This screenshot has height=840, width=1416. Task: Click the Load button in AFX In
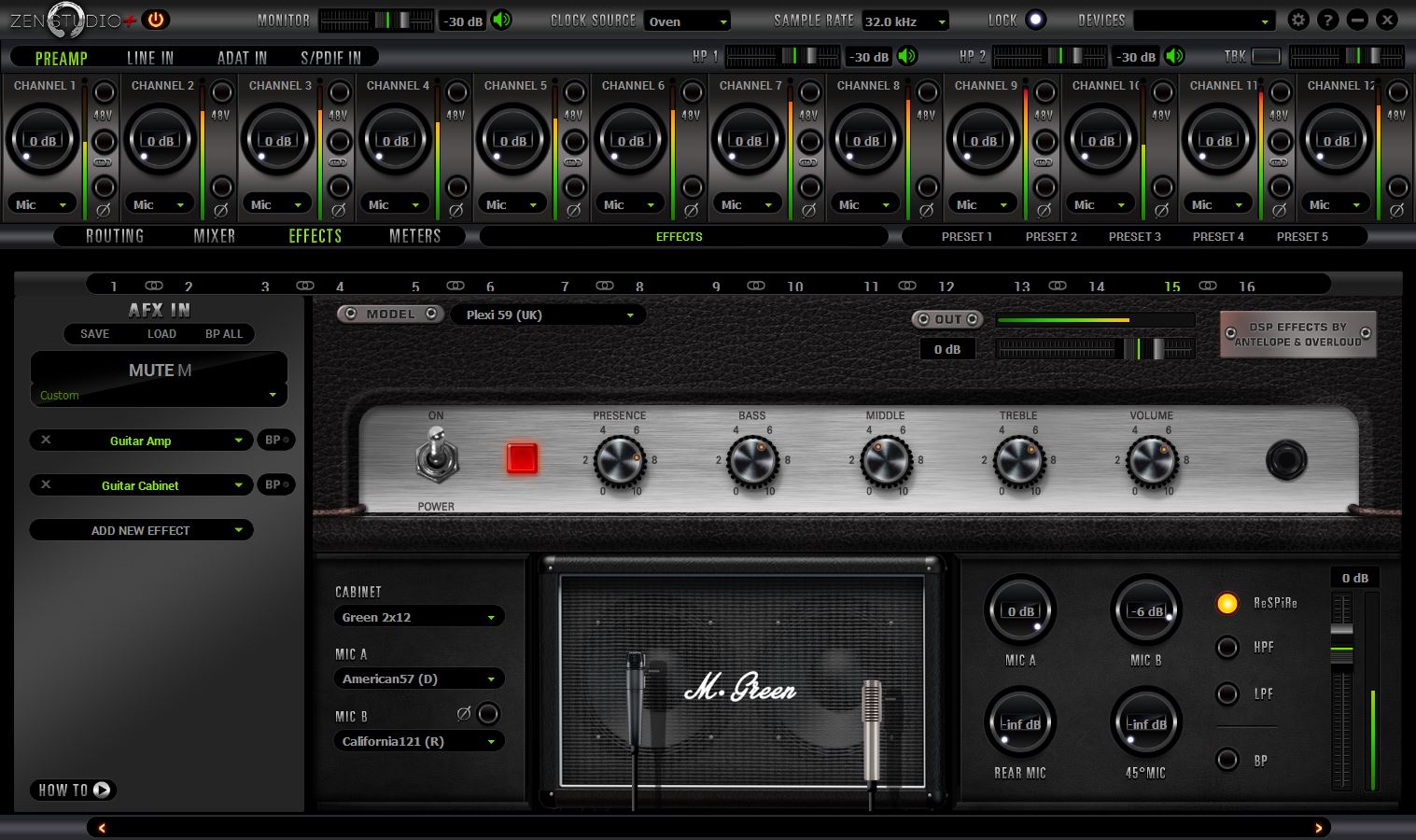coord(161,333)
